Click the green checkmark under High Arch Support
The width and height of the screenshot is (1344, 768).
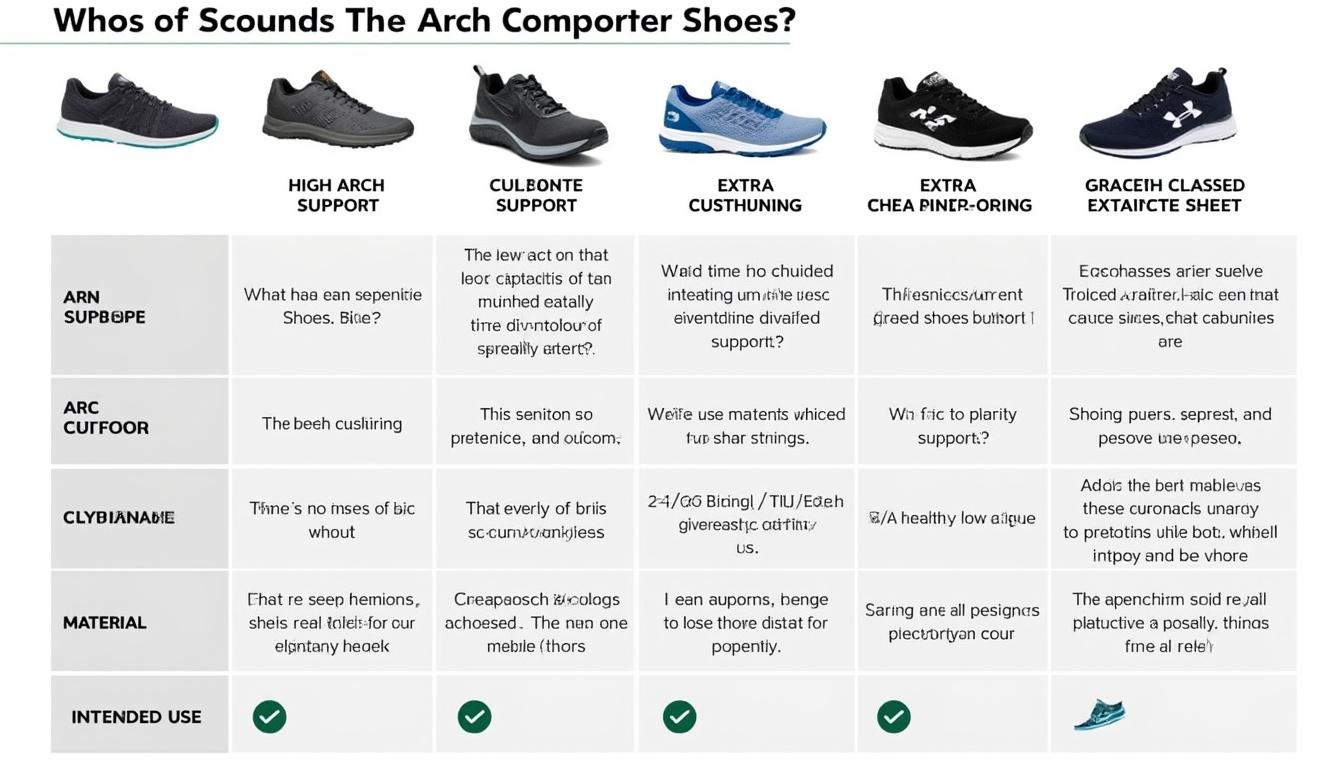[269, 716]
